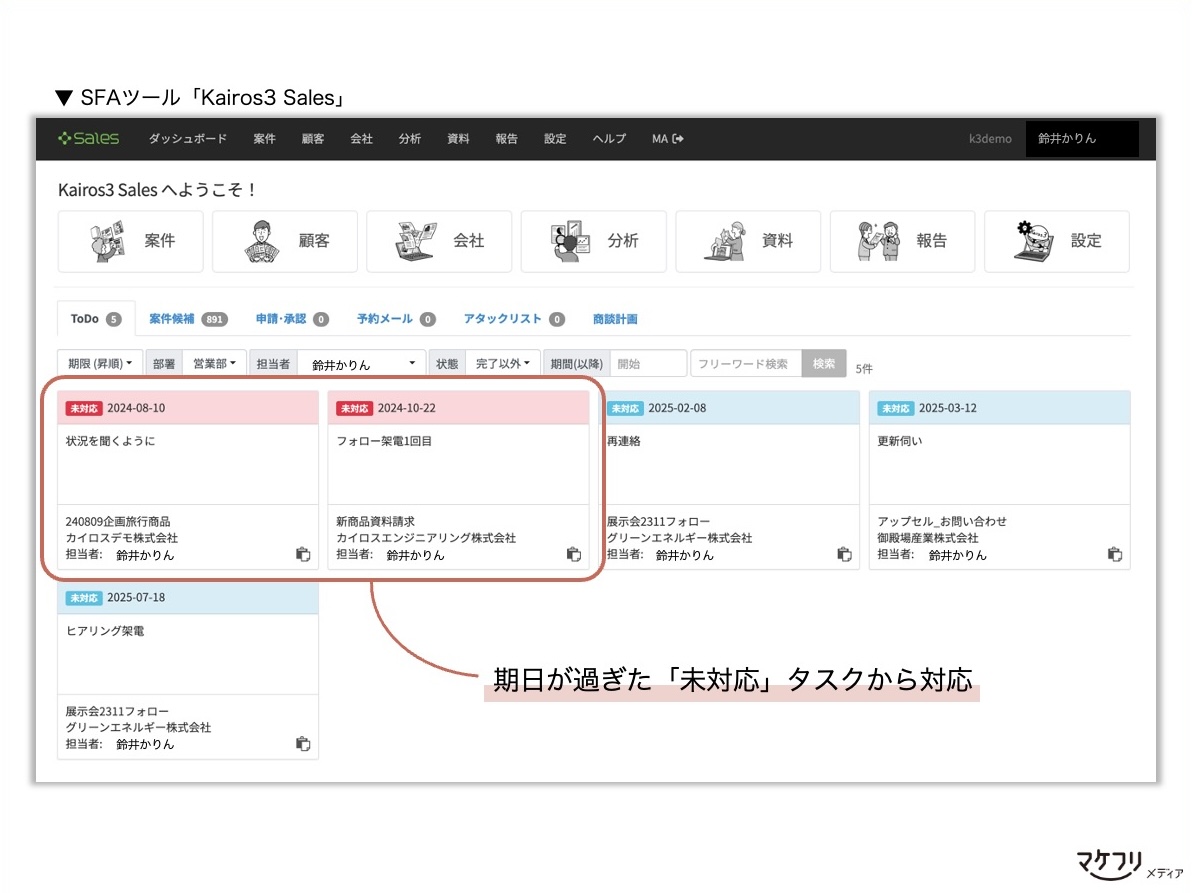The height and width of the screenshot is (893, 1192).
Task: Open 会社 in top navigation bar
Action: coord(361,138)
